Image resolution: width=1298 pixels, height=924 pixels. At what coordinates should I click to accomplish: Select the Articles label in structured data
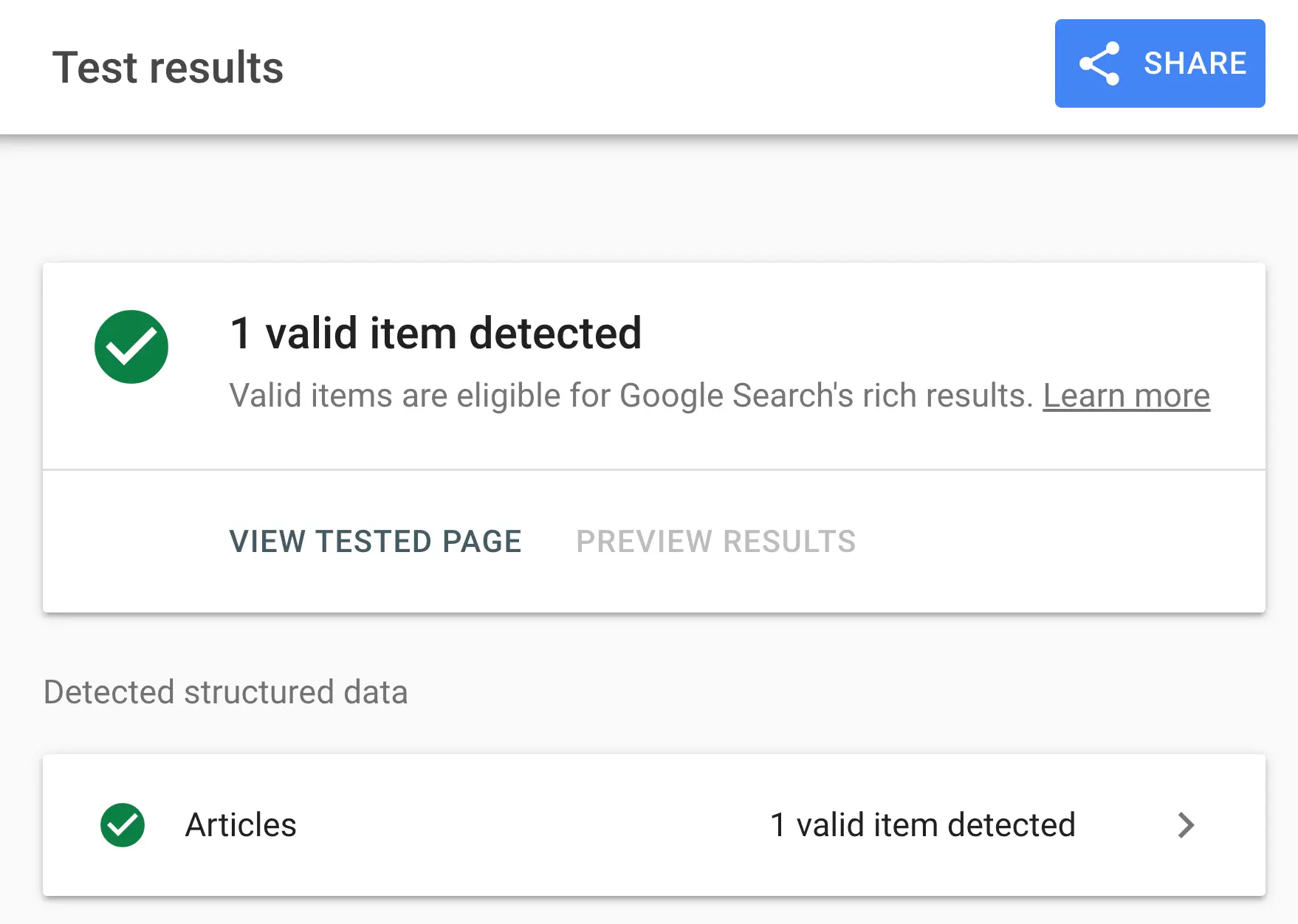tap(241, 824)
